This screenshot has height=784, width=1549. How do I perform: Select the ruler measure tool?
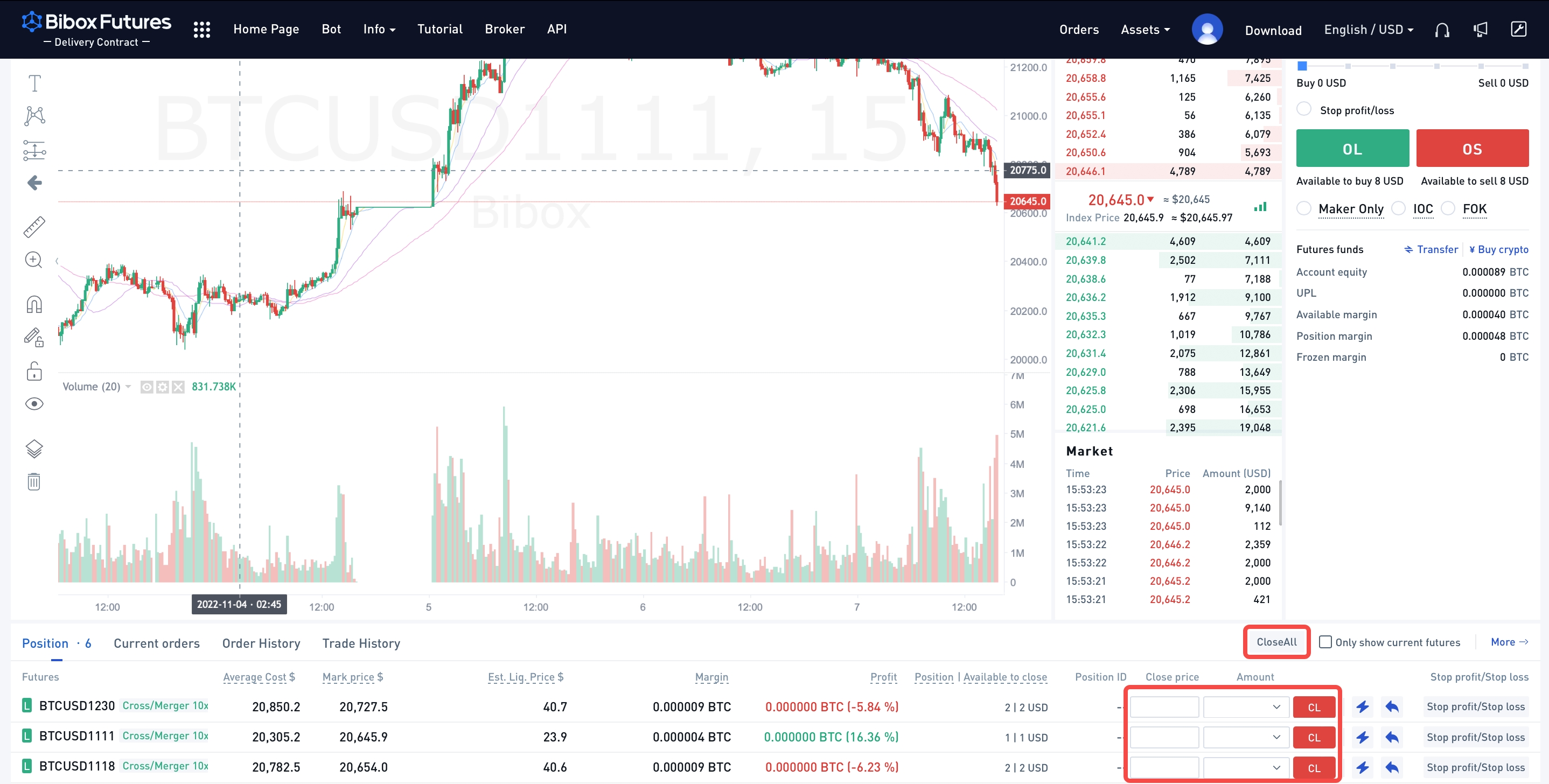[34, 227]
